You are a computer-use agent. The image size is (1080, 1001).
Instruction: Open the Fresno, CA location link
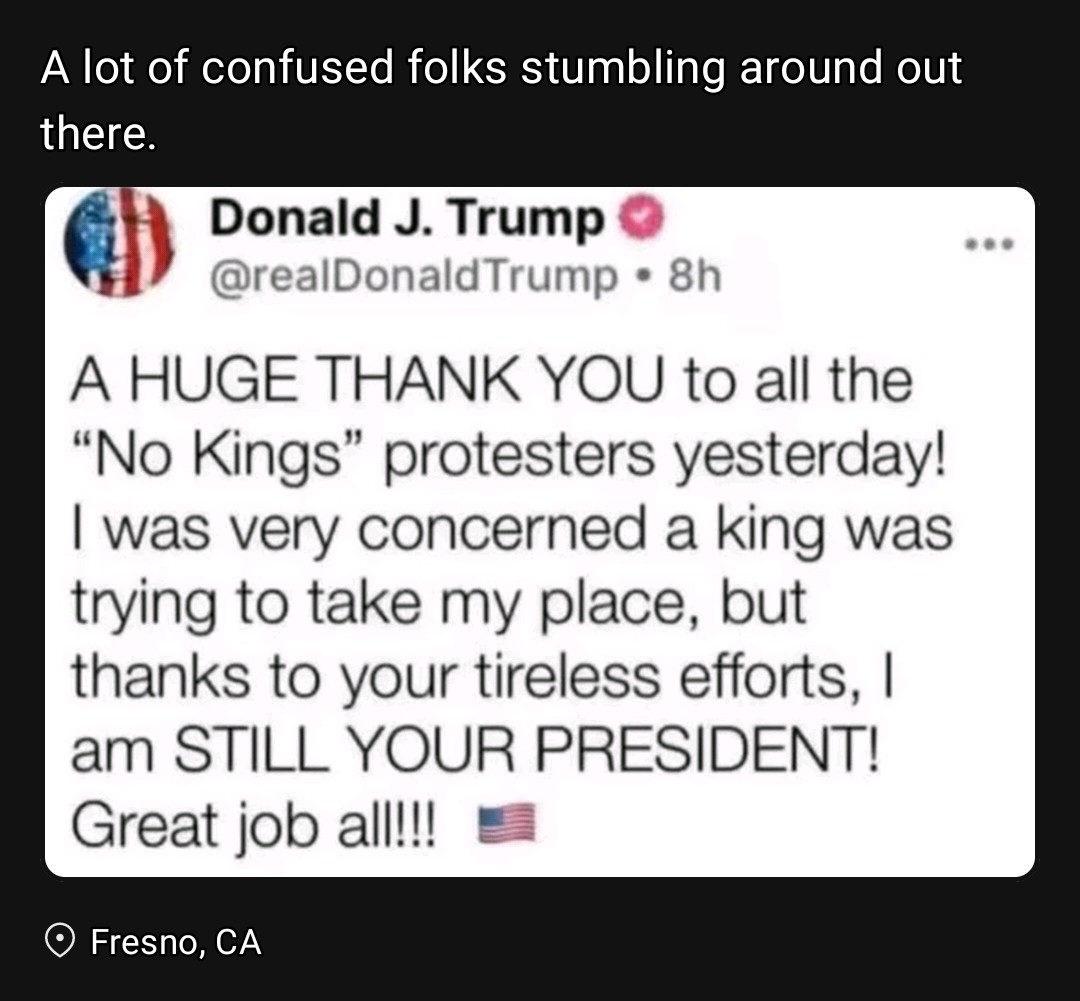click(176, 942)
